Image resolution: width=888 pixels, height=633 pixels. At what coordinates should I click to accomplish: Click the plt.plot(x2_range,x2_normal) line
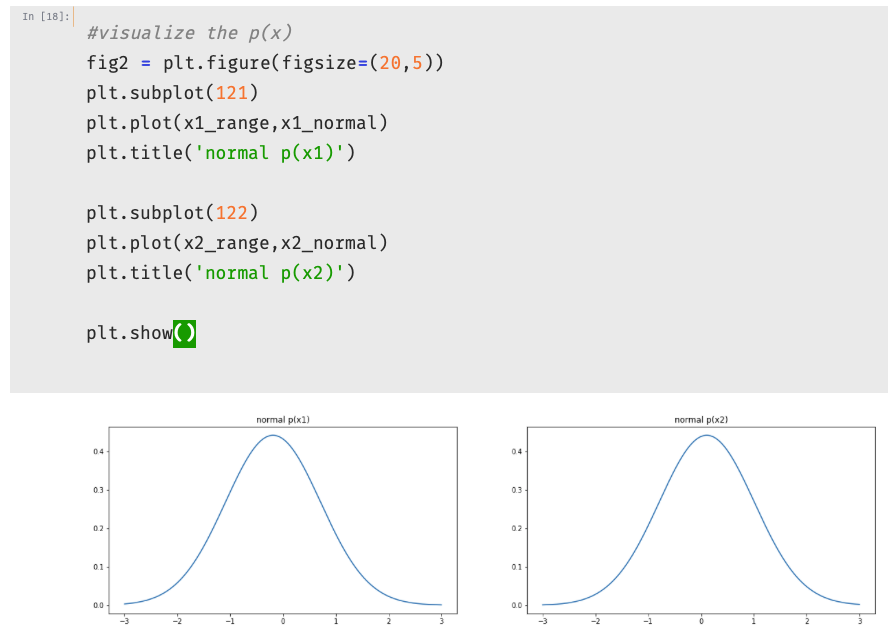click(x=237, y=243)
